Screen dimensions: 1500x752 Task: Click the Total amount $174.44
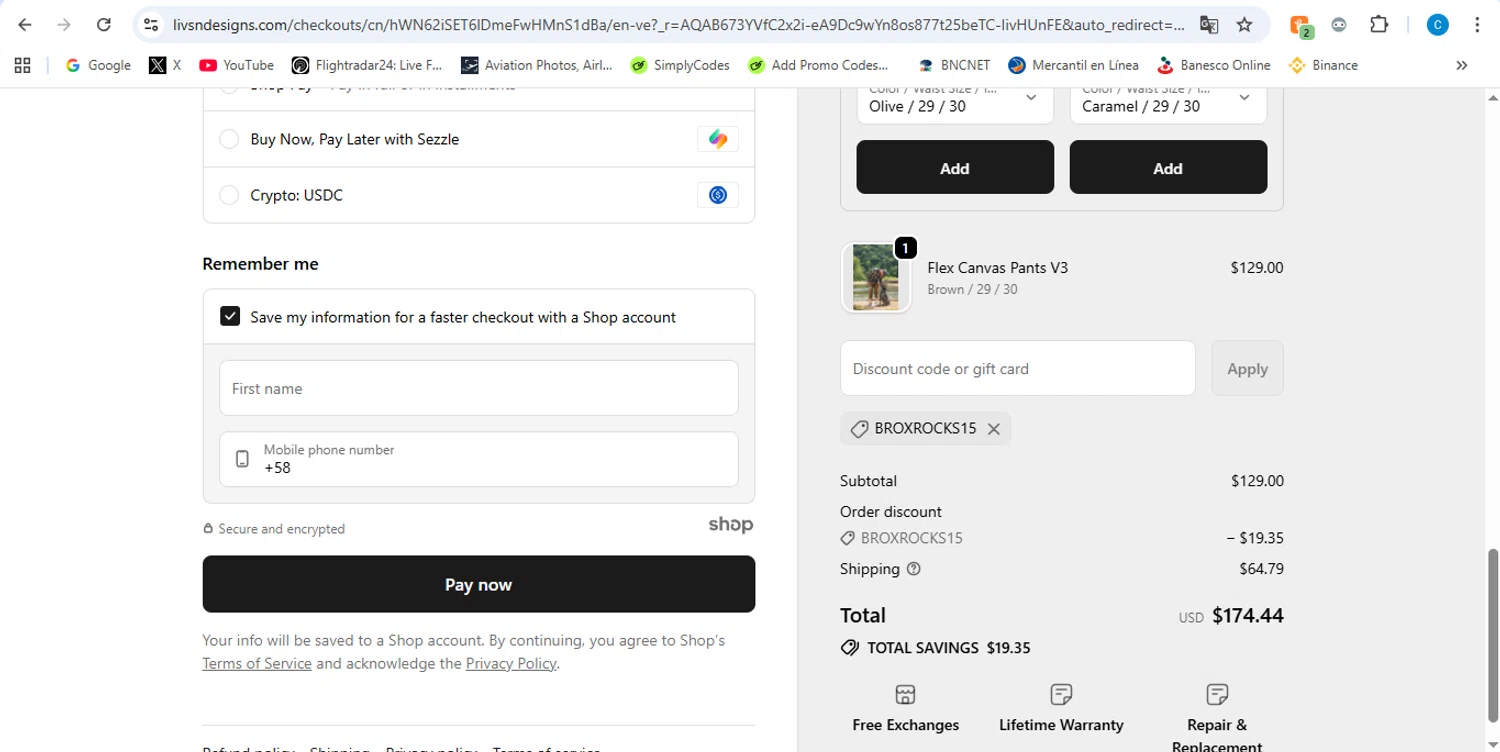point(1247,615)
